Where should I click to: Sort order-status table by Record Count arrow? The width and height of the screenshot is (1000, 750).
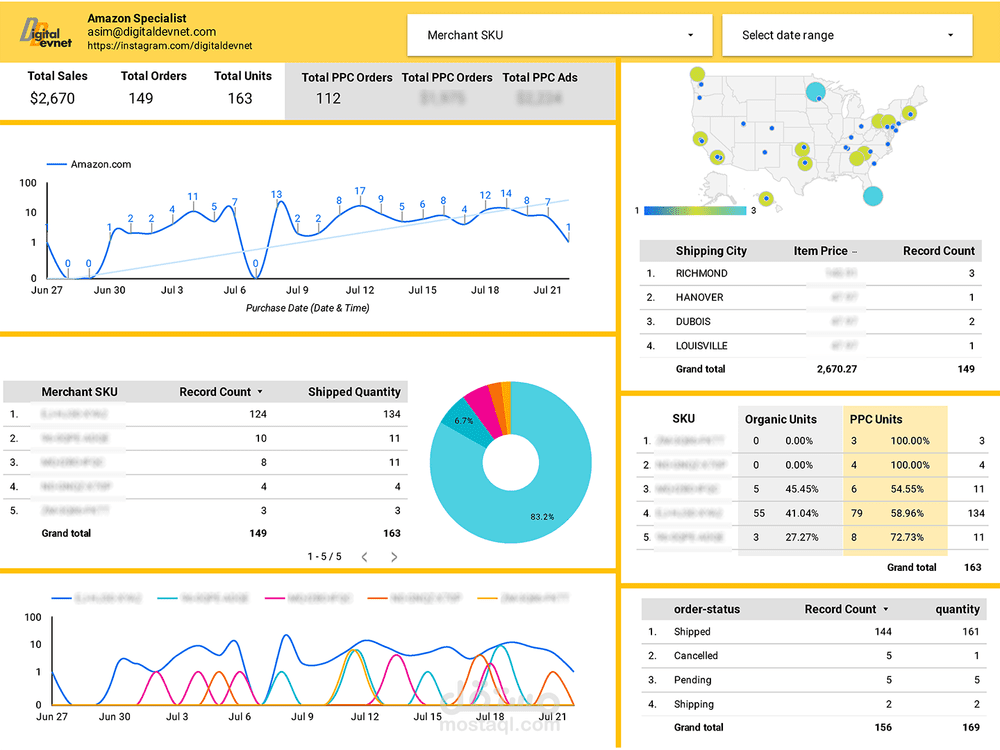(x=886, y=609)
